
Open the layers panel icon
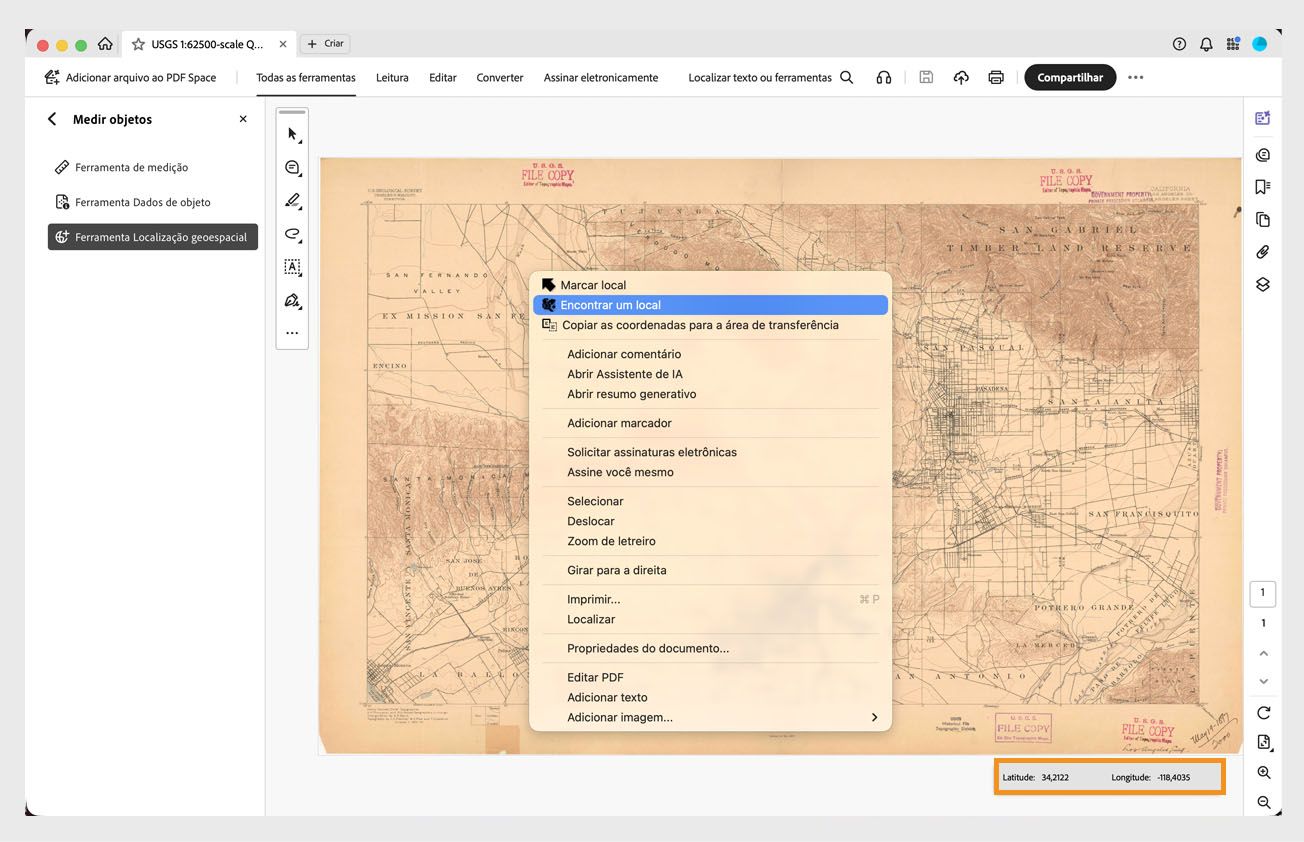pyautogui.click(x=1263, y=284)
